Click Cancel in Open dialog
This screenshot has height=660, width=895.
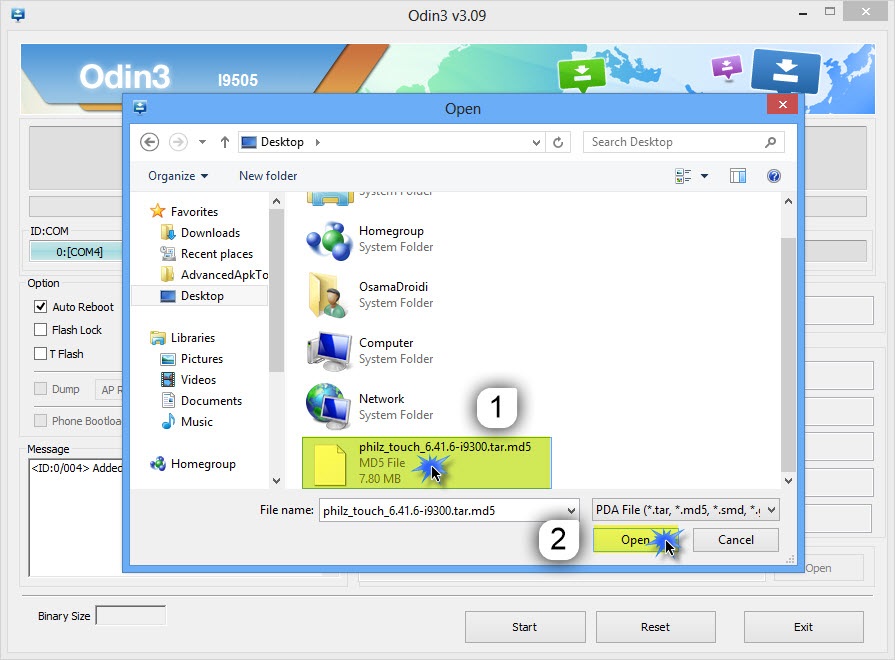pyautogui.click(x=736, y=540)
